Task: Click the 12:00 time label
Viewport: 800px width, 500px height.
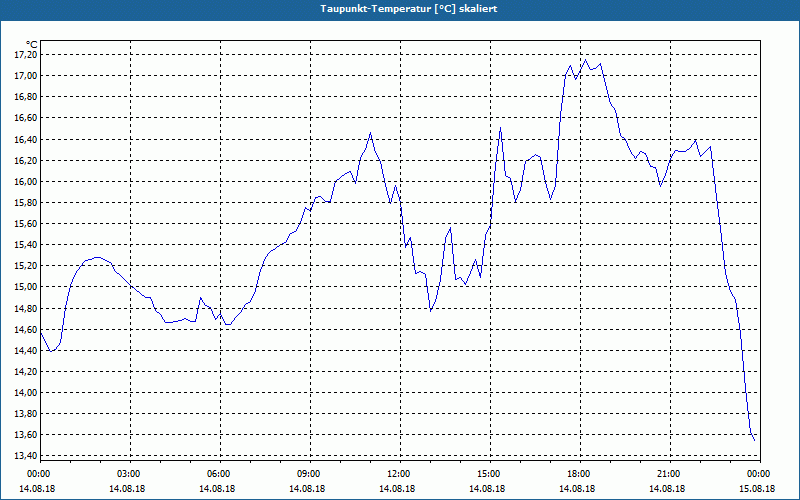Action: pyautogui.click(x=400, y=474)
